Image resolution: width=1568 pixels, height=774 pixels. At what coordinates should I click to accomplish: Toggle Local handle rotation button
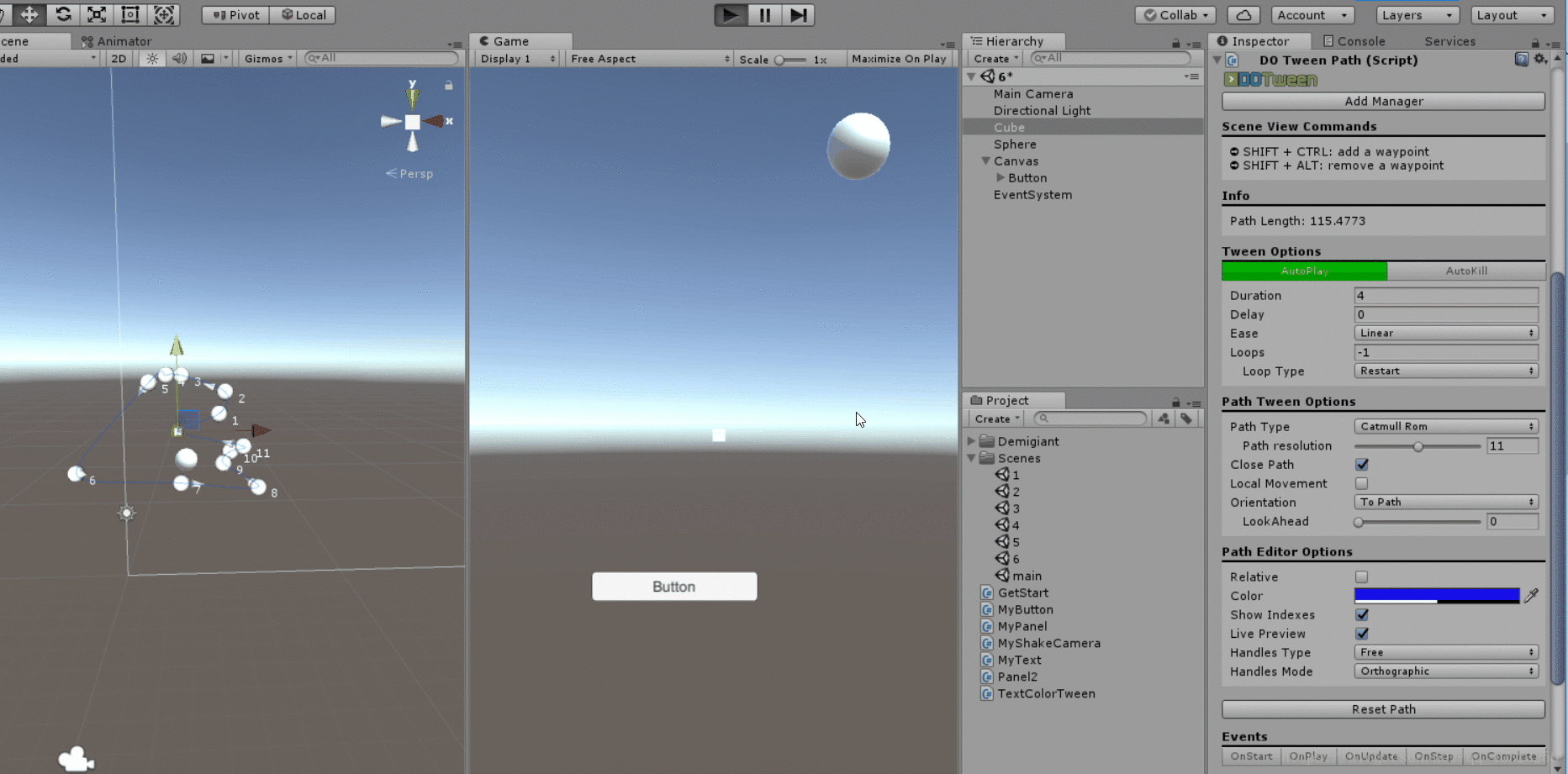[303, 15]
